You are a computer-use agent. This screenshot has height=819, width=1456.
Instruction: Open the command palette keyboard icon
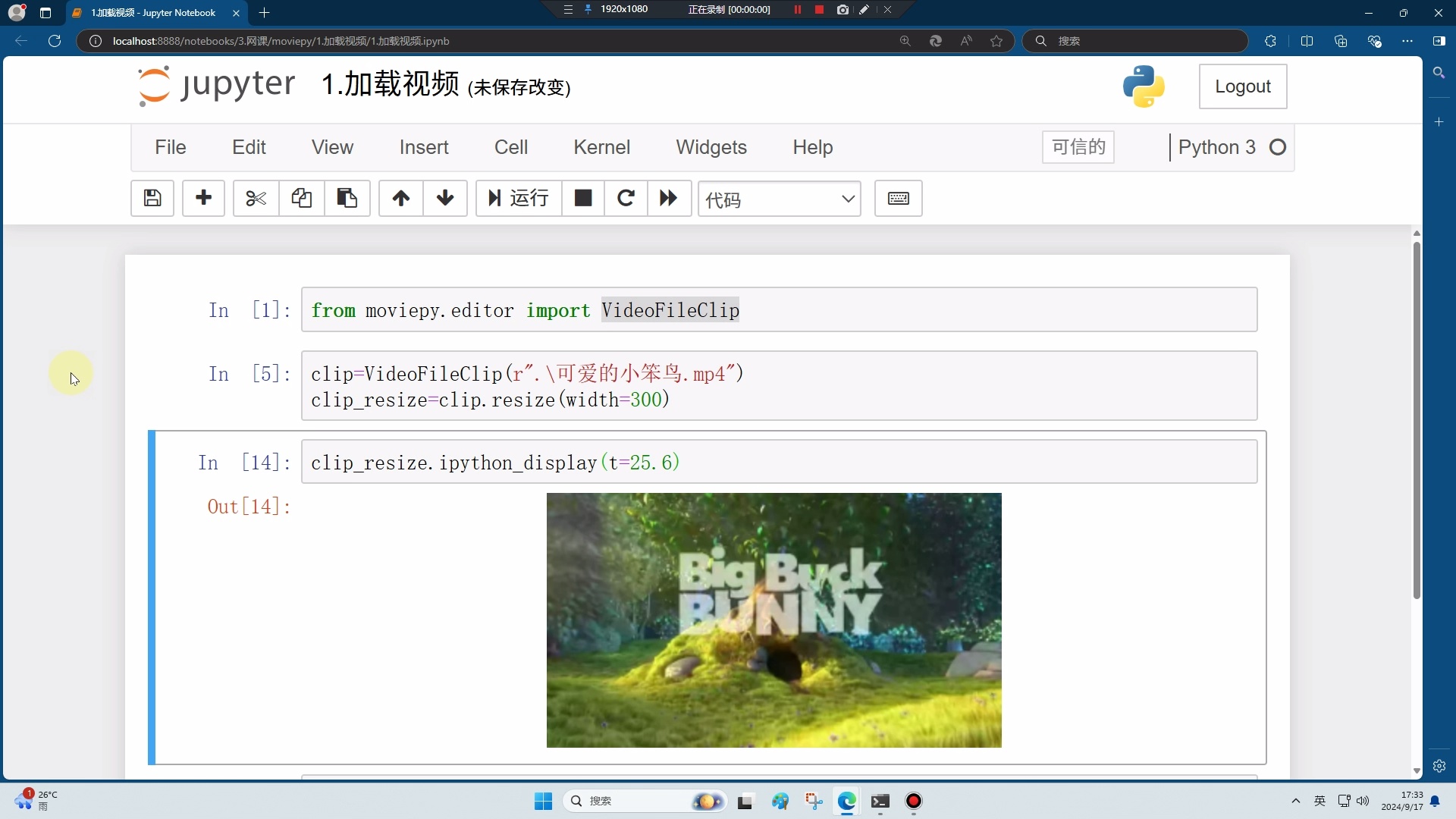[899, 199]
